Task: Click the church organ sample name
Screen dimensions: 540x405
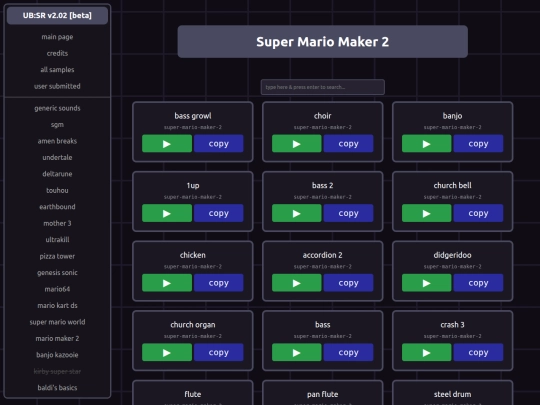Action: pos(193,325)
